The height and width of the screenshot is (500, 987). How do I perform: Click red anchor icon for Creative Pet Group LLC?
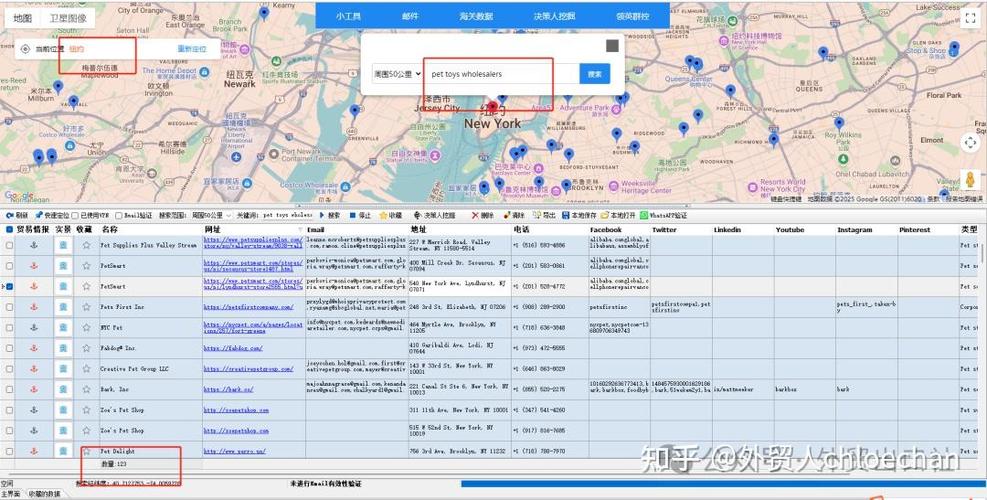click(x=34, y=368)
